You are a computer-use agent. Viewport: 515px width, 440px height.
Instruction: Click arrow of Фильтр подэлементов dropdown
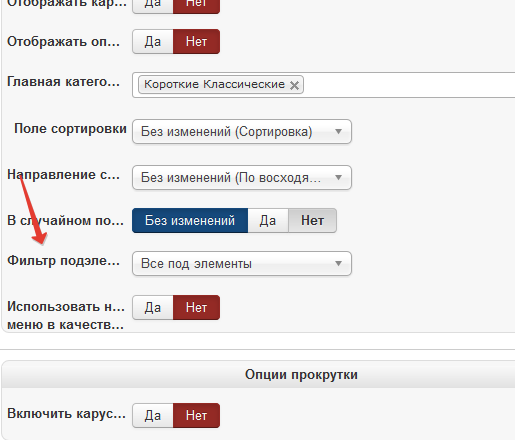[338, 263]
